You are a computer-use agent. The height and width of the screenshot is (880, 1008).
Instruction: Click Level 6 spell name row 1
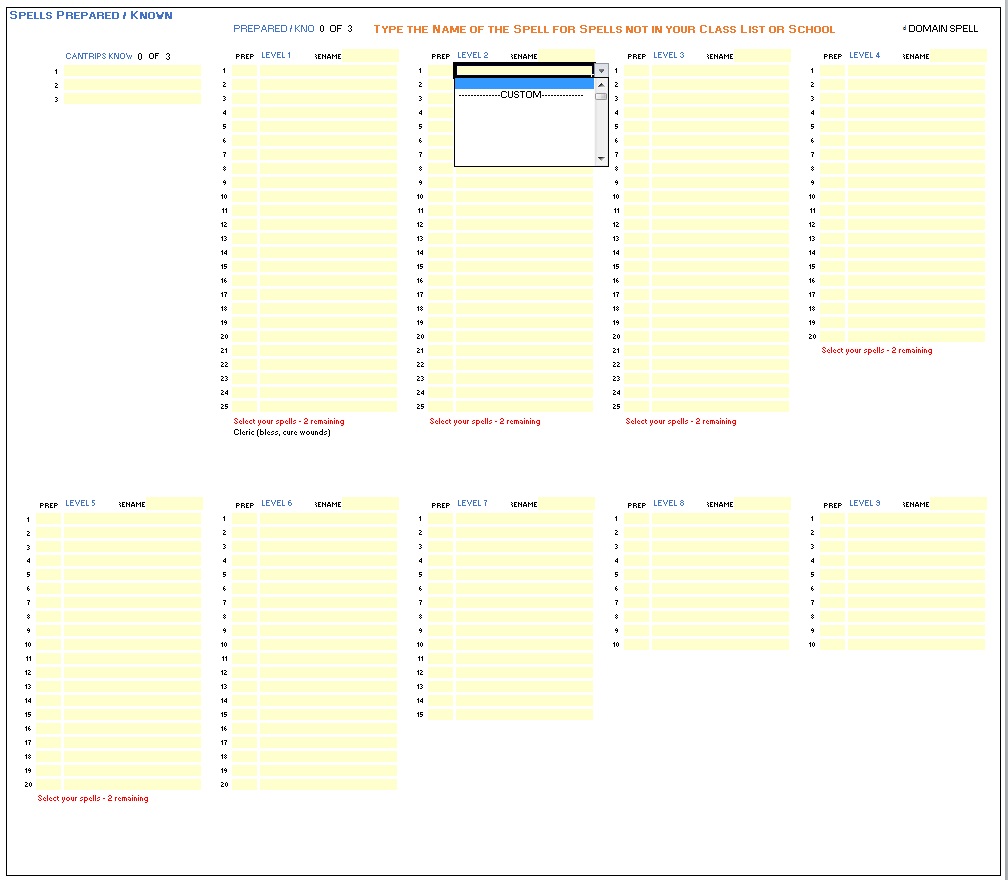point(328,519)
